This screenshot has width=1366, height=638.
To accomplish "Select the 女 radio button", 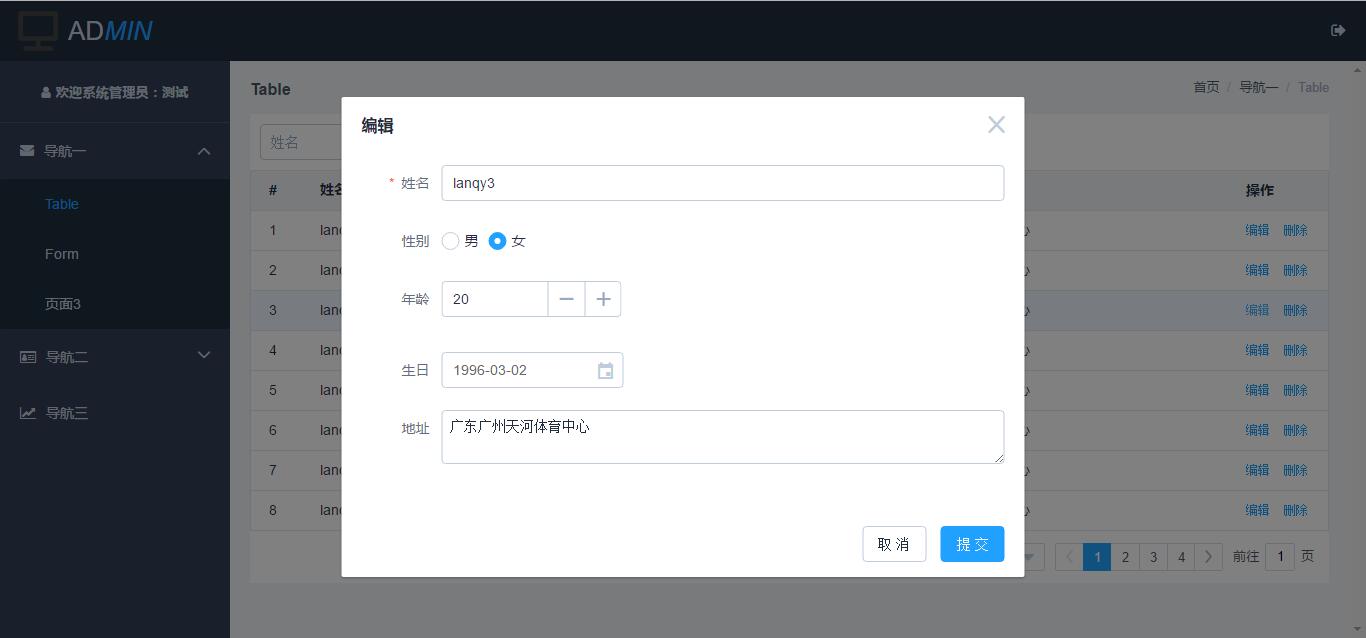I will (497, 241).
